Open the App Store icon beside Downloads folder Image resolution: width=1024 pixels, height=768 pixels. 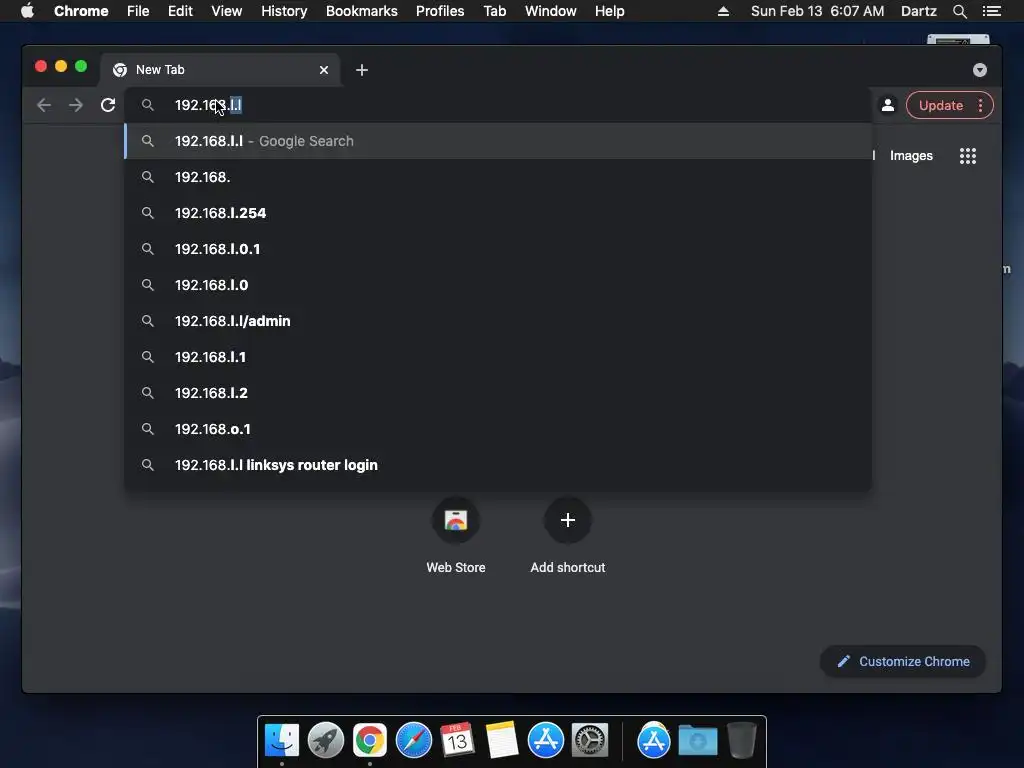pos(654,741)
